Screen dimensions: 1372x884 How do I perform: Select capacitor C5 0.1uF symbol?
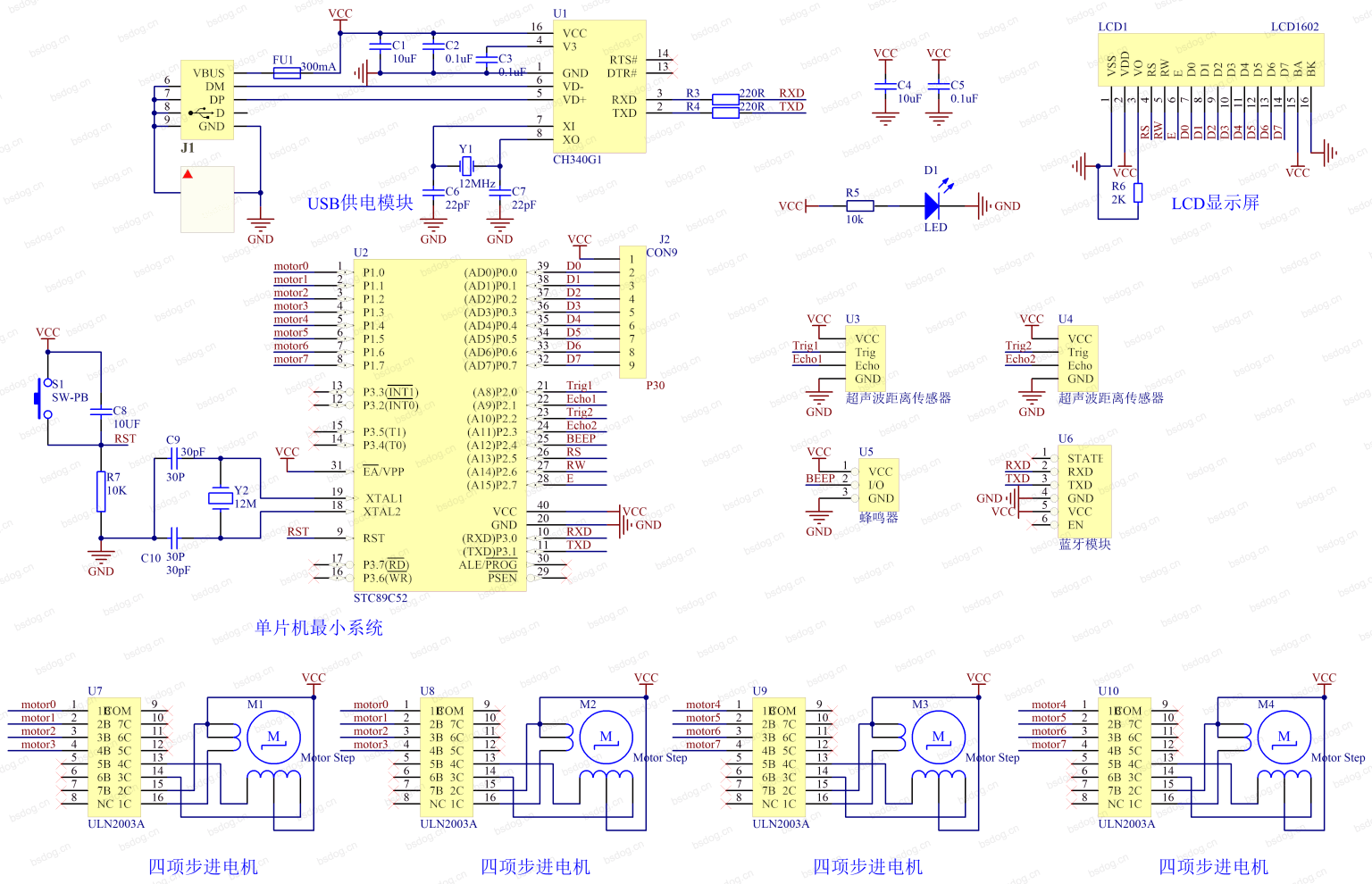pos(939,87)
